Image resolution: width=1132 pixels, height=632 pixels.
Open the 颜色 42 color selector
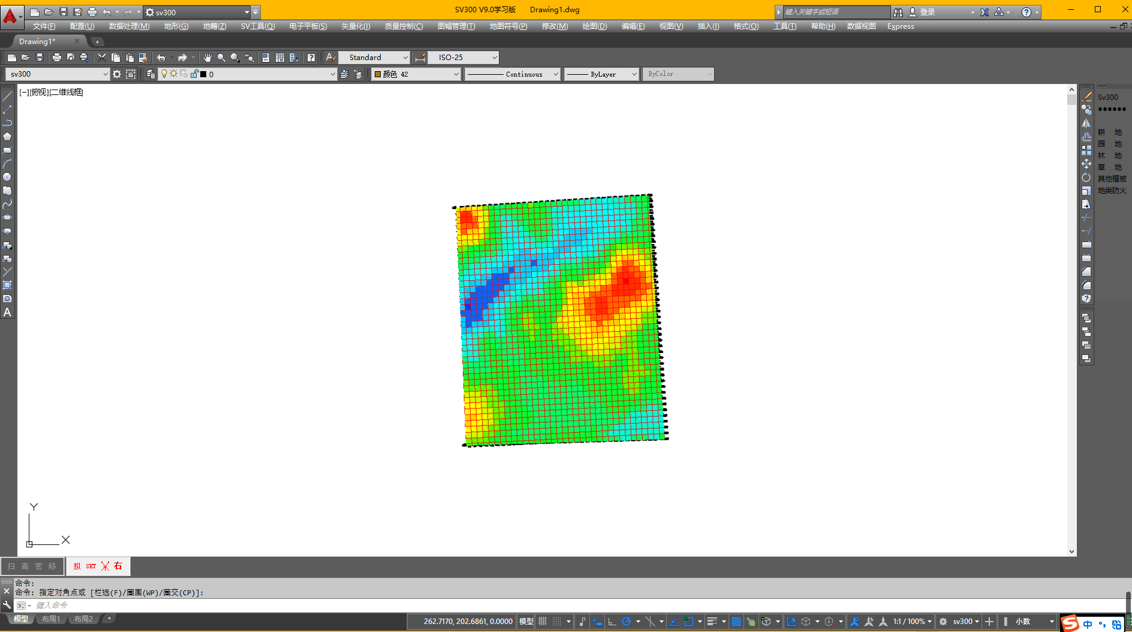pyautogui.click(x=416, y=74)
